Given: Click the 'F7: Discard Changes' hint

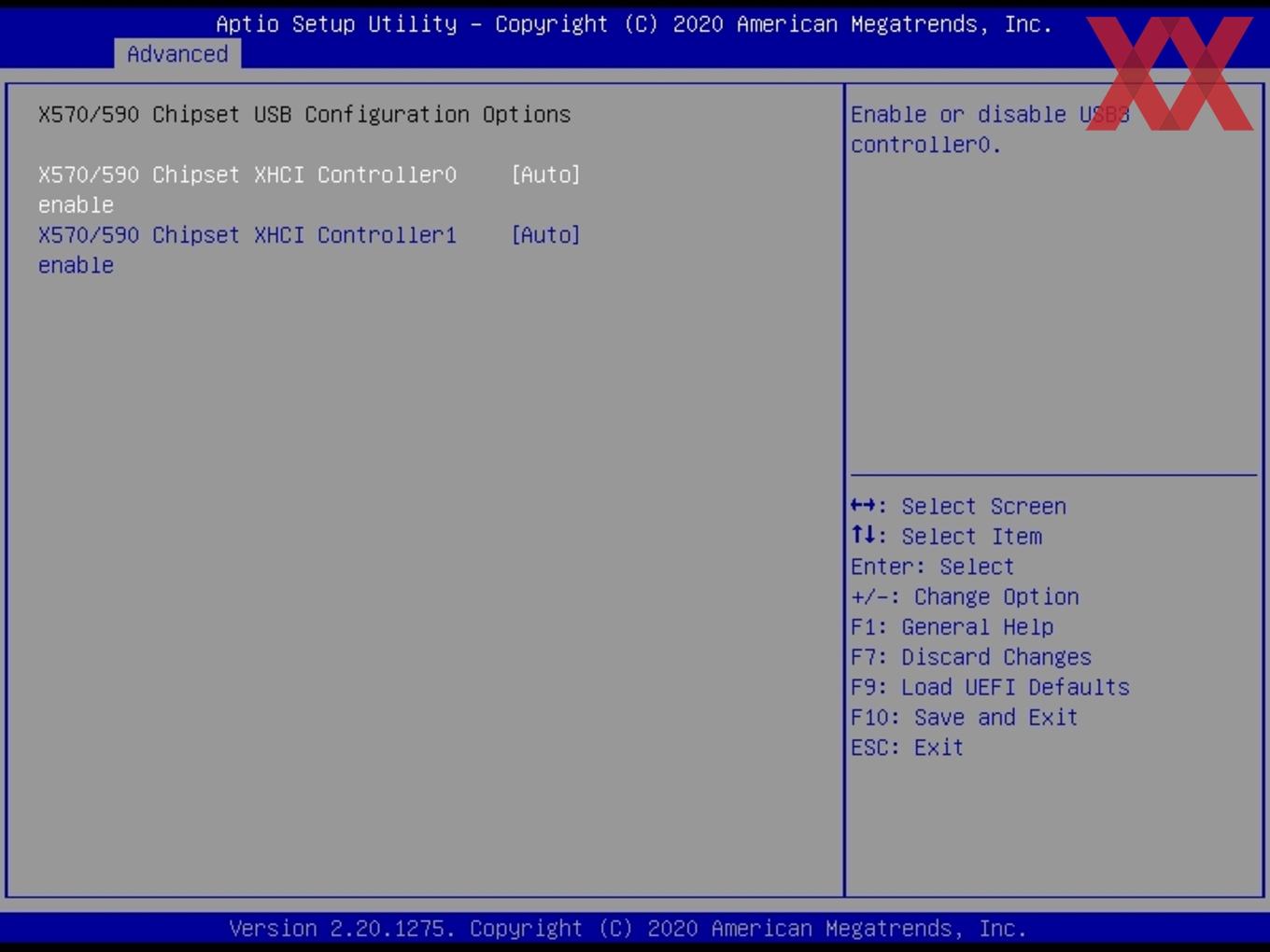Looking at the screenshot, I should click(970, 657).
